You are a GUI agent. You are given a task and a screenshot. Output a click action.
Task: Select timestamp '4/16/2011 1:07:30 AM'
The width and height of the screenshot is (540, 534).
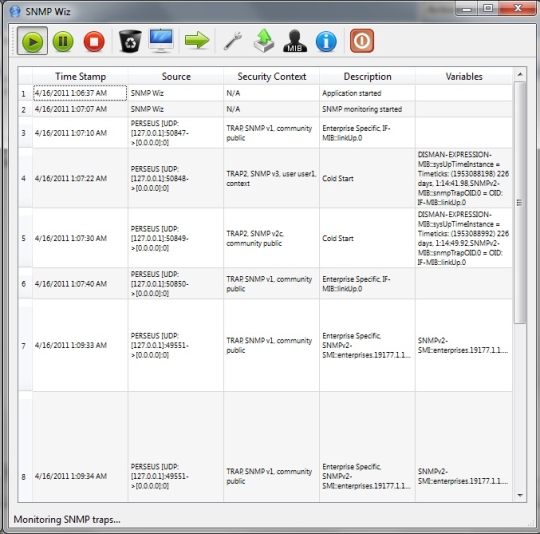(x=80, y=238)
